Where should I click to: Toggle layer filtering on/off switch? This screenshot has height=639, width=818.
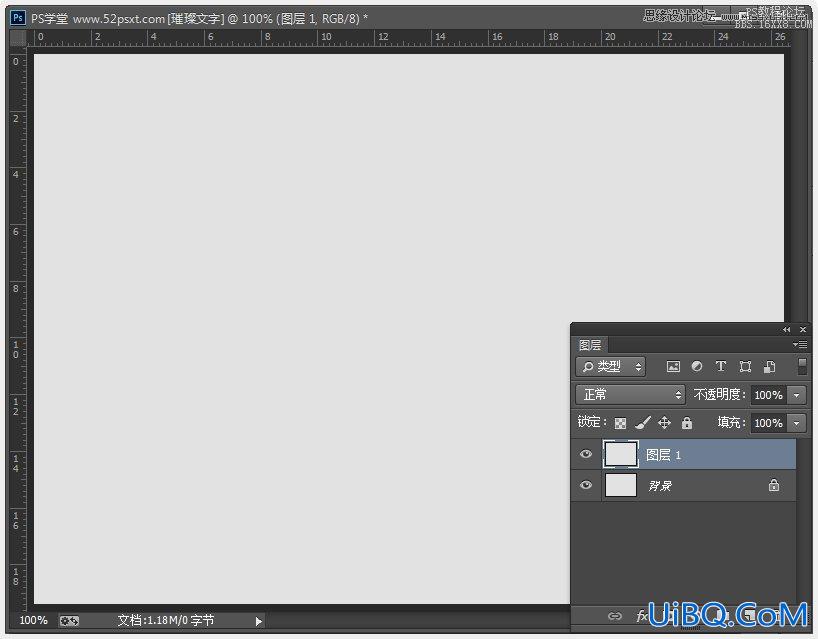pyautogui.click(x=802, y=366)
